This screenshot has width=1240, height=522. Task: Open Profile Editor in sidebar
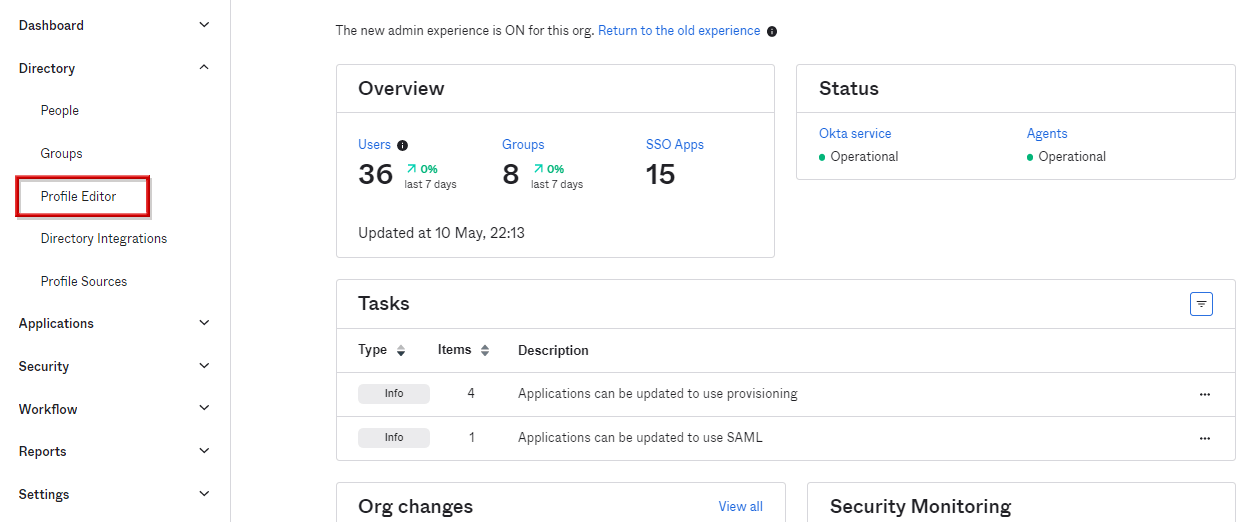[79, 196]
